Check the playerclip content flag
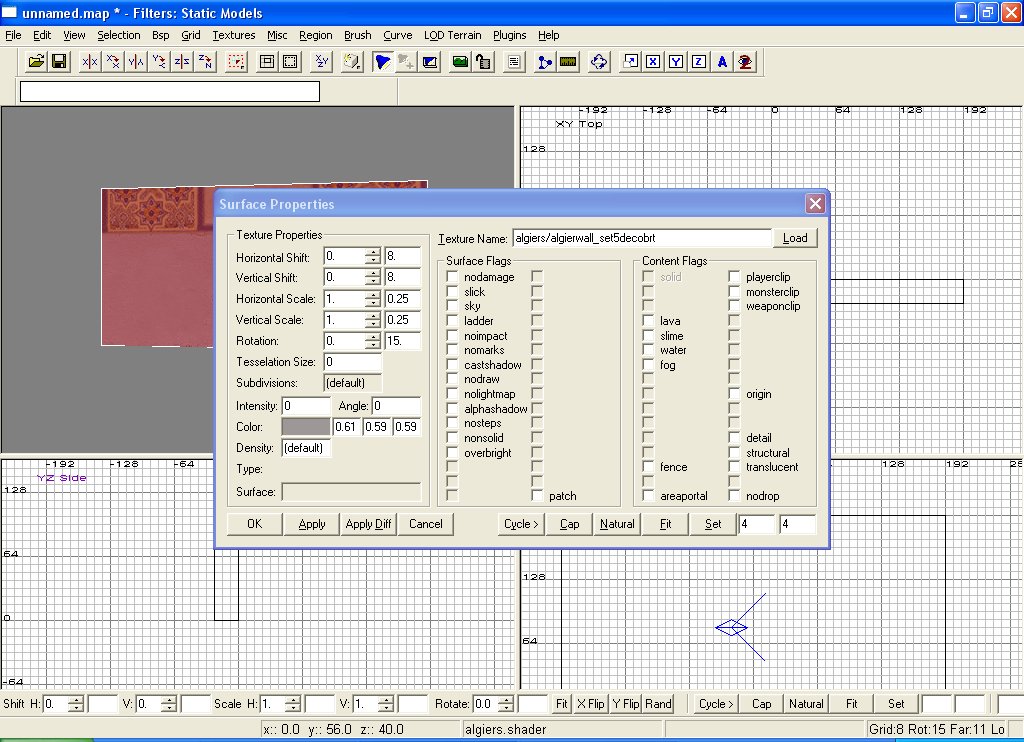The height and width of the screenshot is (742, 1024). (735, 278)
